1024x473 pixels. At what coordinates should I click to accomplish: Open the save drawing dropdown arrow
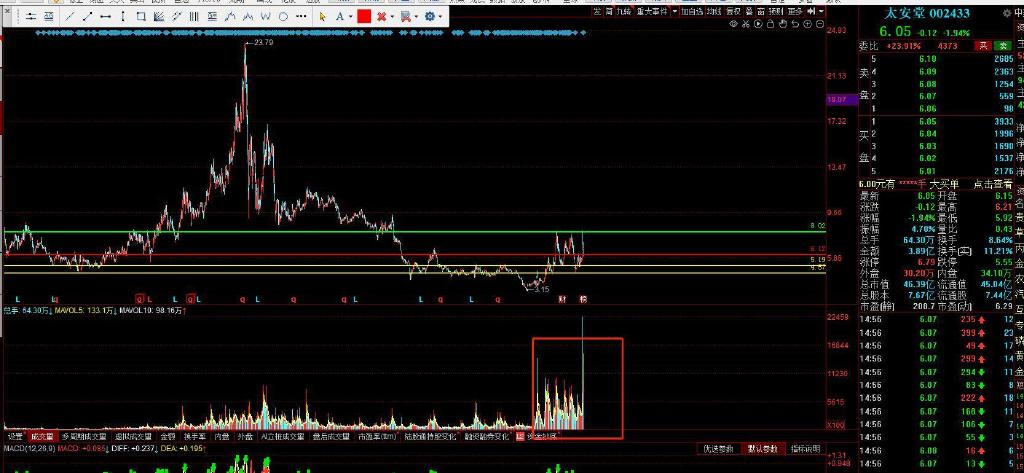coord(417,17)
